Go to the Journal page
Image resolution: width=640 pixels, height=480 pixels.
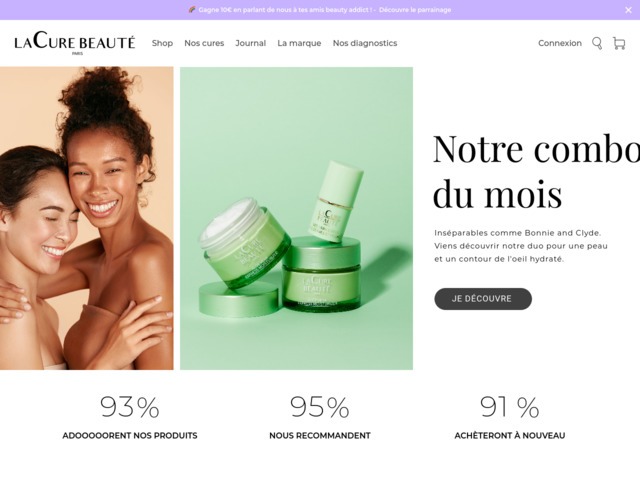click(251, 43)
